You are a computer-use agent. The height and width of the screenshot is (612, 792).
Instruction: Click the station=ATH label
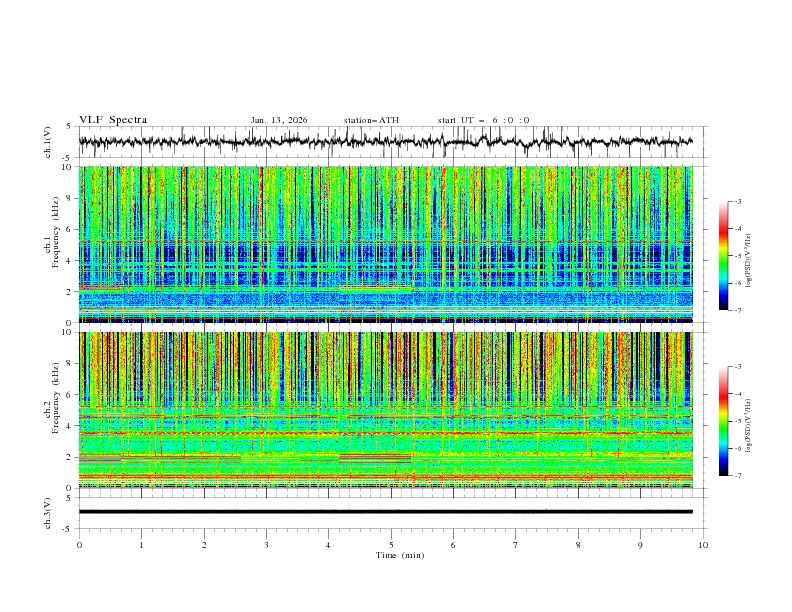point(371,120)
